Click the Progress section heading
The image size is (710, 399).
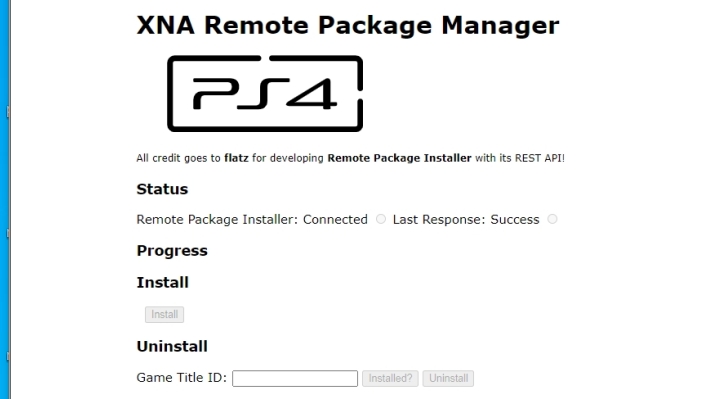(x=172, y=250)
